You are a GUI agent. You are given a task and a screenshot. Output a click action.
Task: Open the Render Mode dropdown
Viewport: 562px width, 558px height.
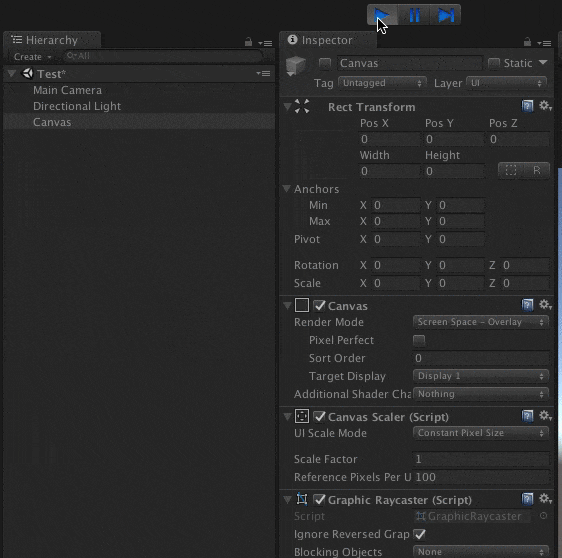tap(481, 322)
